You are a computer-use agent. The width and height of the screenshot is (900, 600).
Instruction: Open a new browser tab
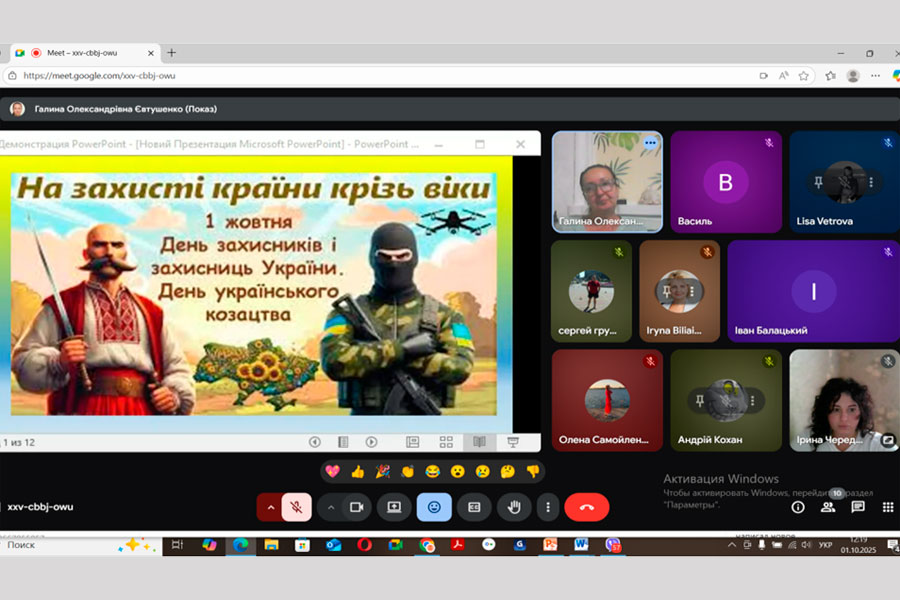coord(172,53)
